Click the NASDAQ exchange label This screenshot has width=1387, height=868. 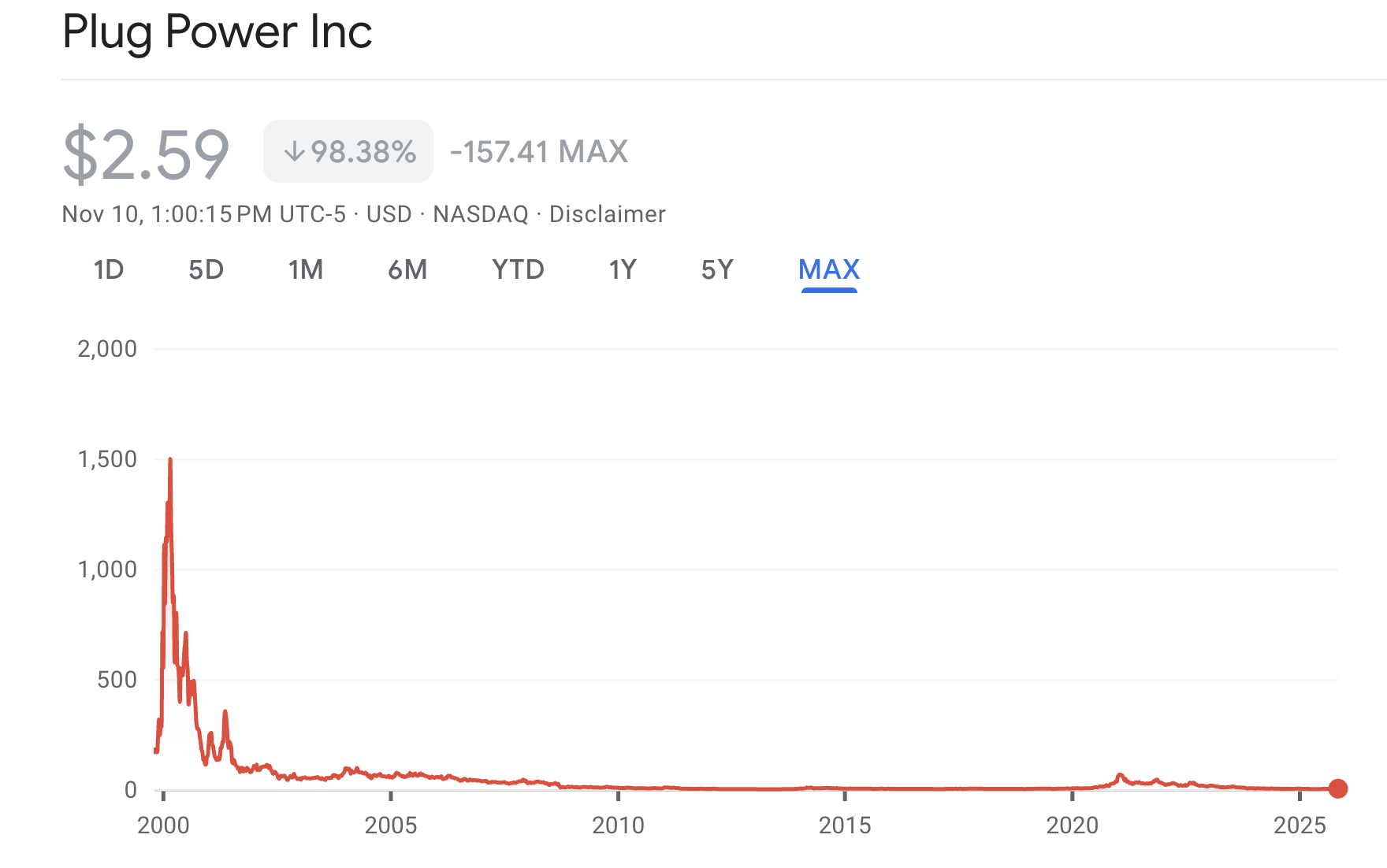point(482,213)
